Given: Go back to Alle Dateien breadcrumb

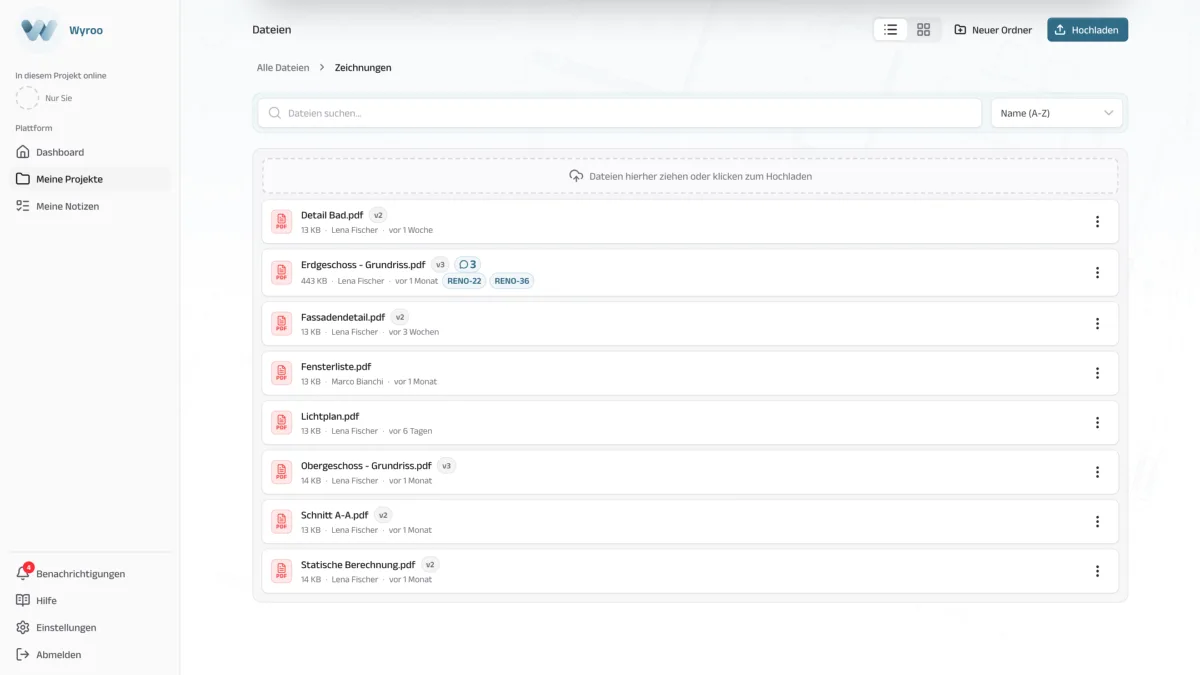Looking at the screenshot, I should pos(283,68).
